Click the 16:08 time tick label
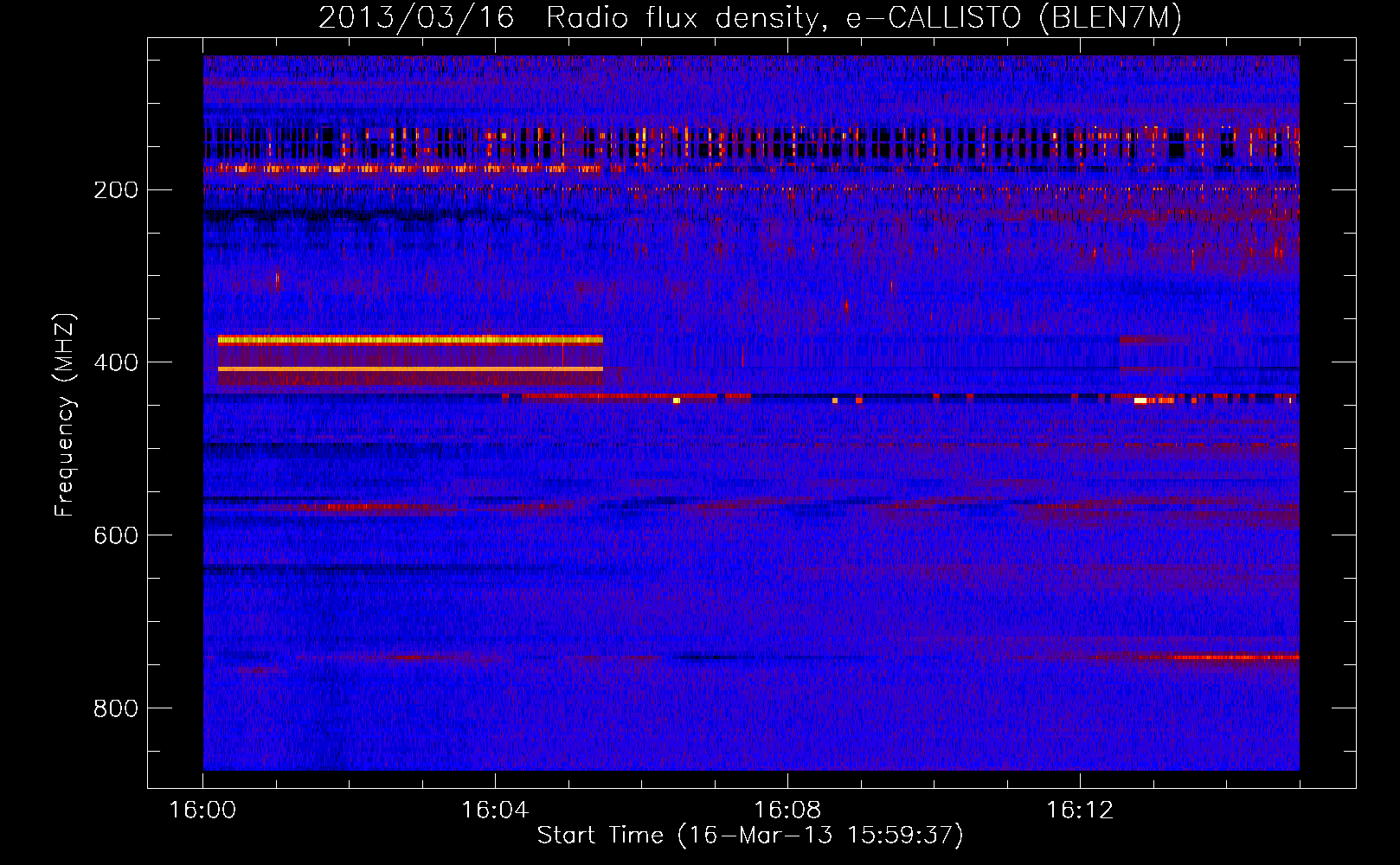This screenshot has height=865, width=1400. (787, 811)
